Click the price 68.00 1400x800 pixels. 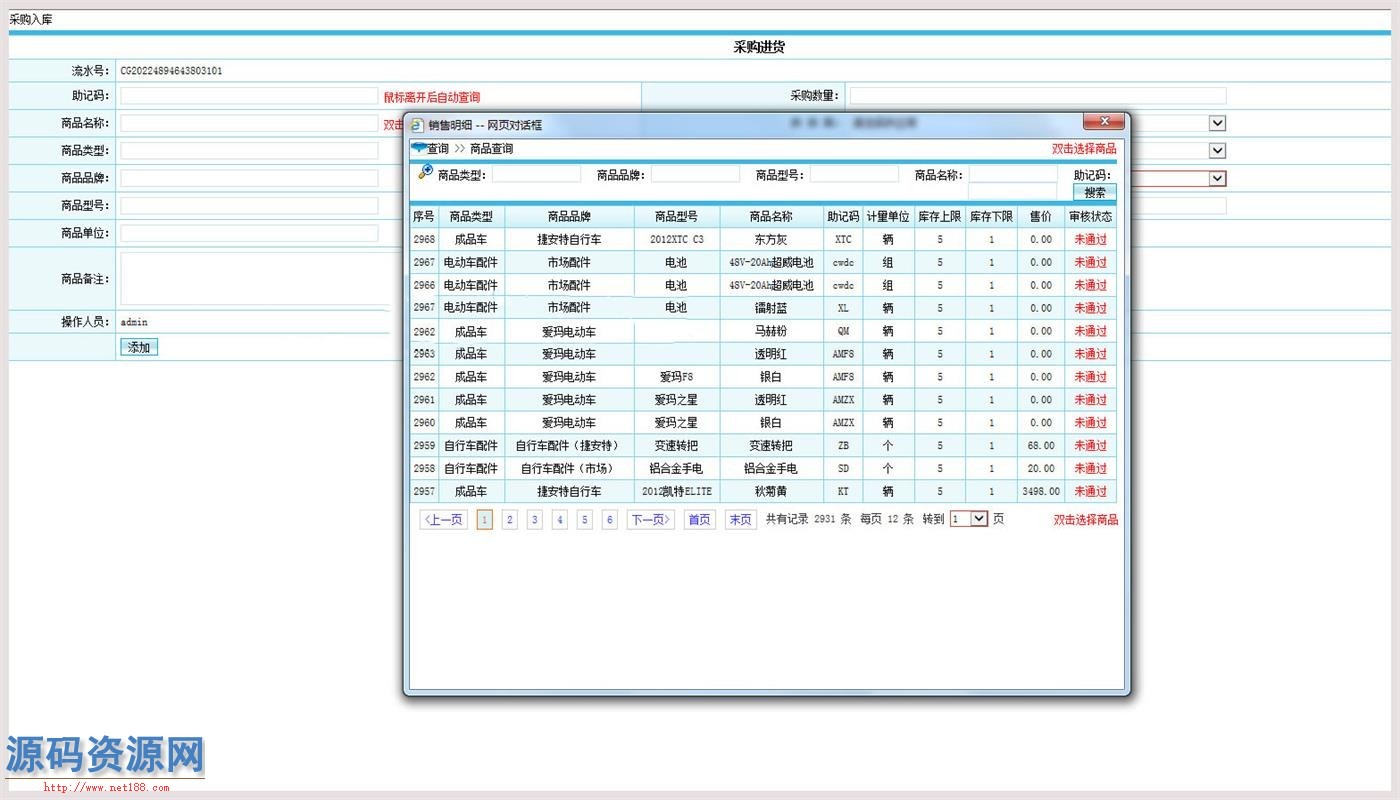(x=1041, y=446)
